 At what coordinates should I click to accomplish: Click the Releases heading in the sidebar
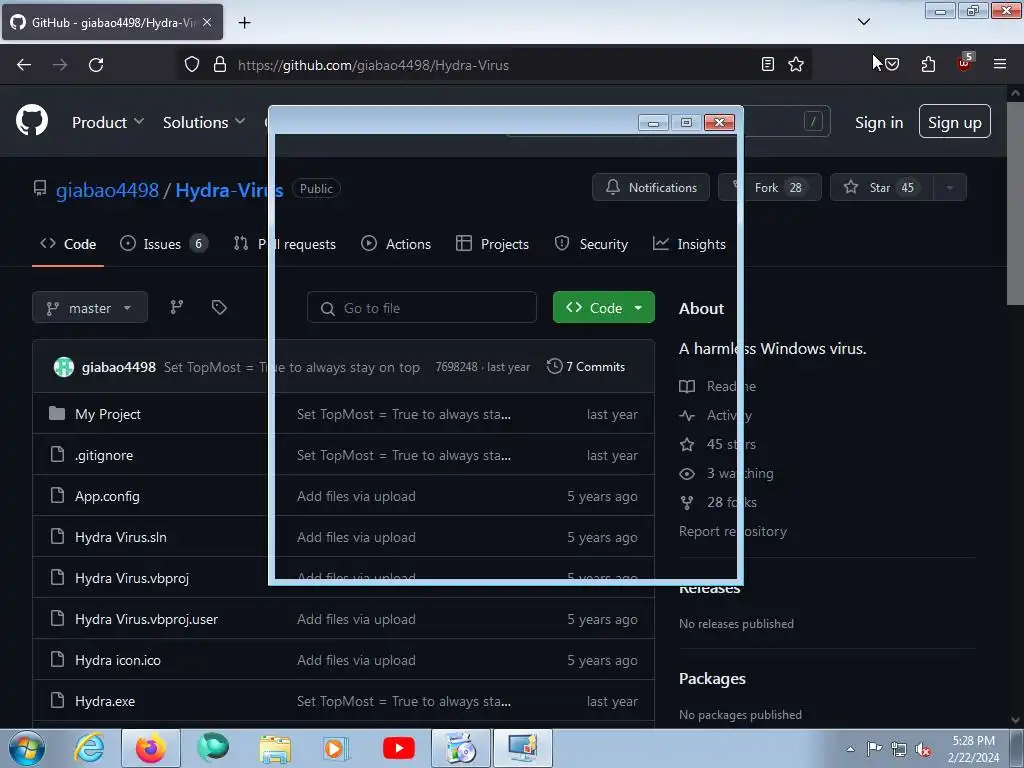point(709,589)
